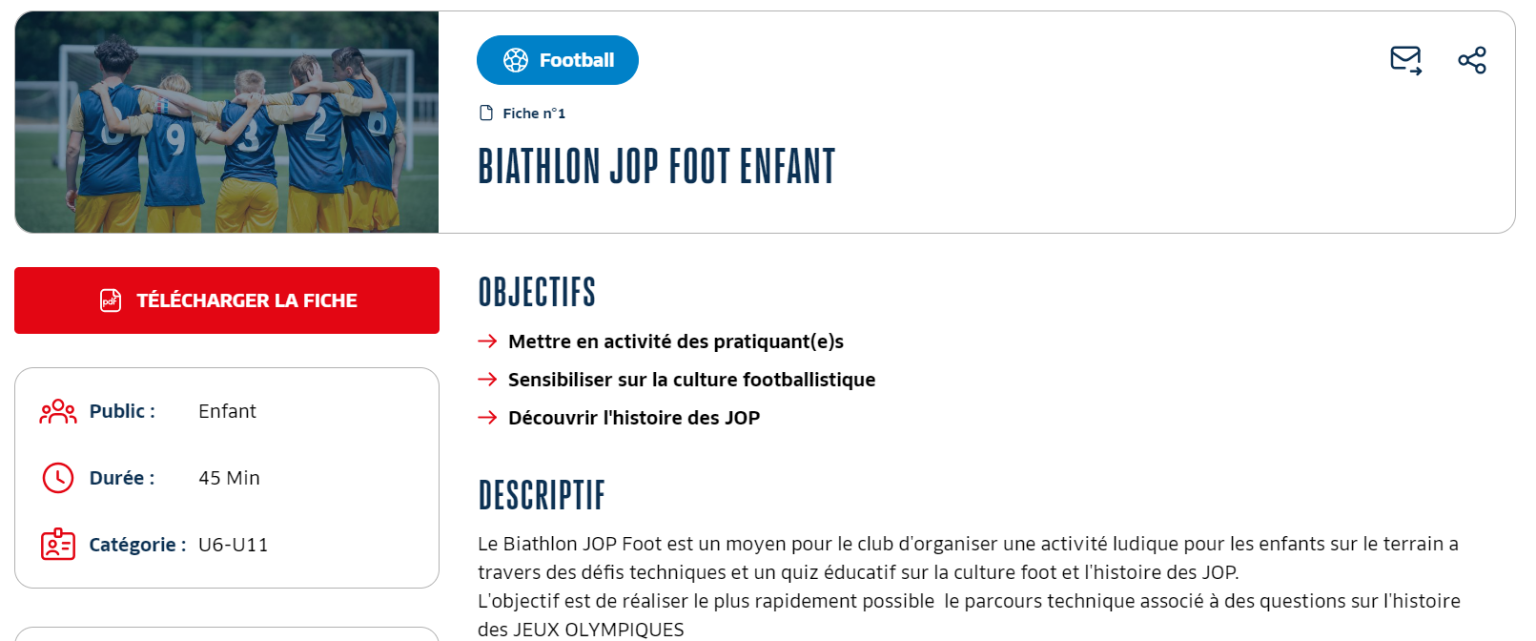
Task: Click the '45 Min' duration value
Action: click(x=229, y=477)
